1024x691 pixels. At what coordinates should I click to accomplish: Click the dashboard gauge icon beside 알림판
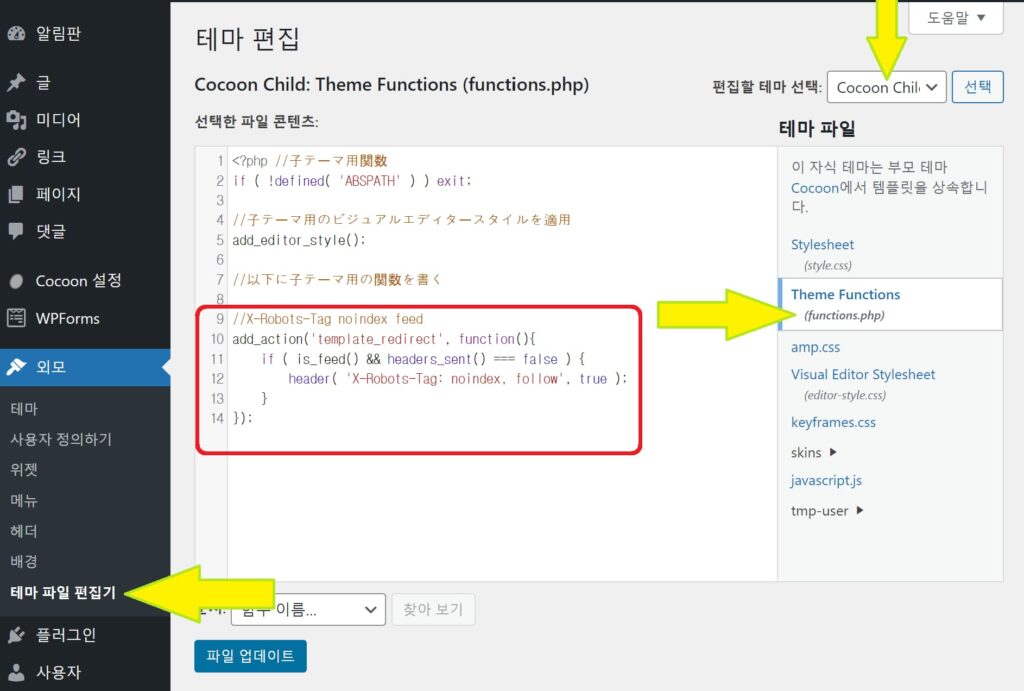pos(16,34)
